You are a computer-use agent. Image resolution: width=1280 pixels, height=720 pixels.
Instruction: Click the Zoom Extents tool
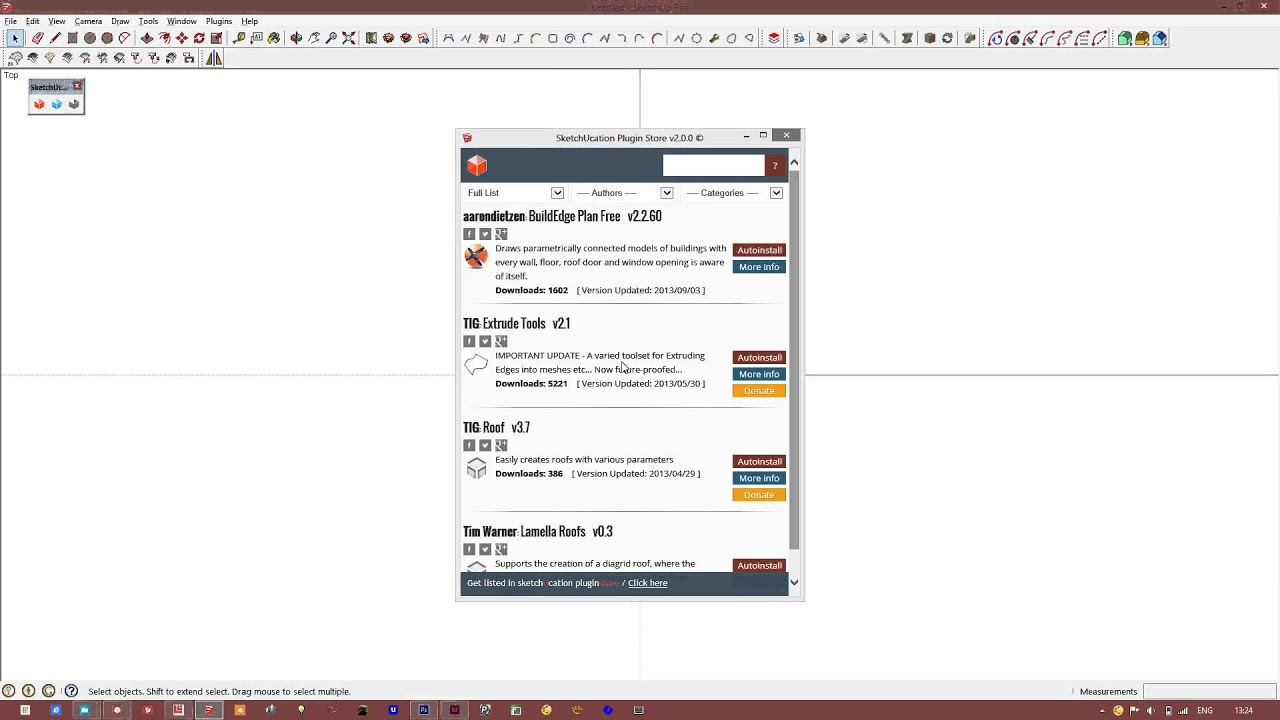click(349, 38)
